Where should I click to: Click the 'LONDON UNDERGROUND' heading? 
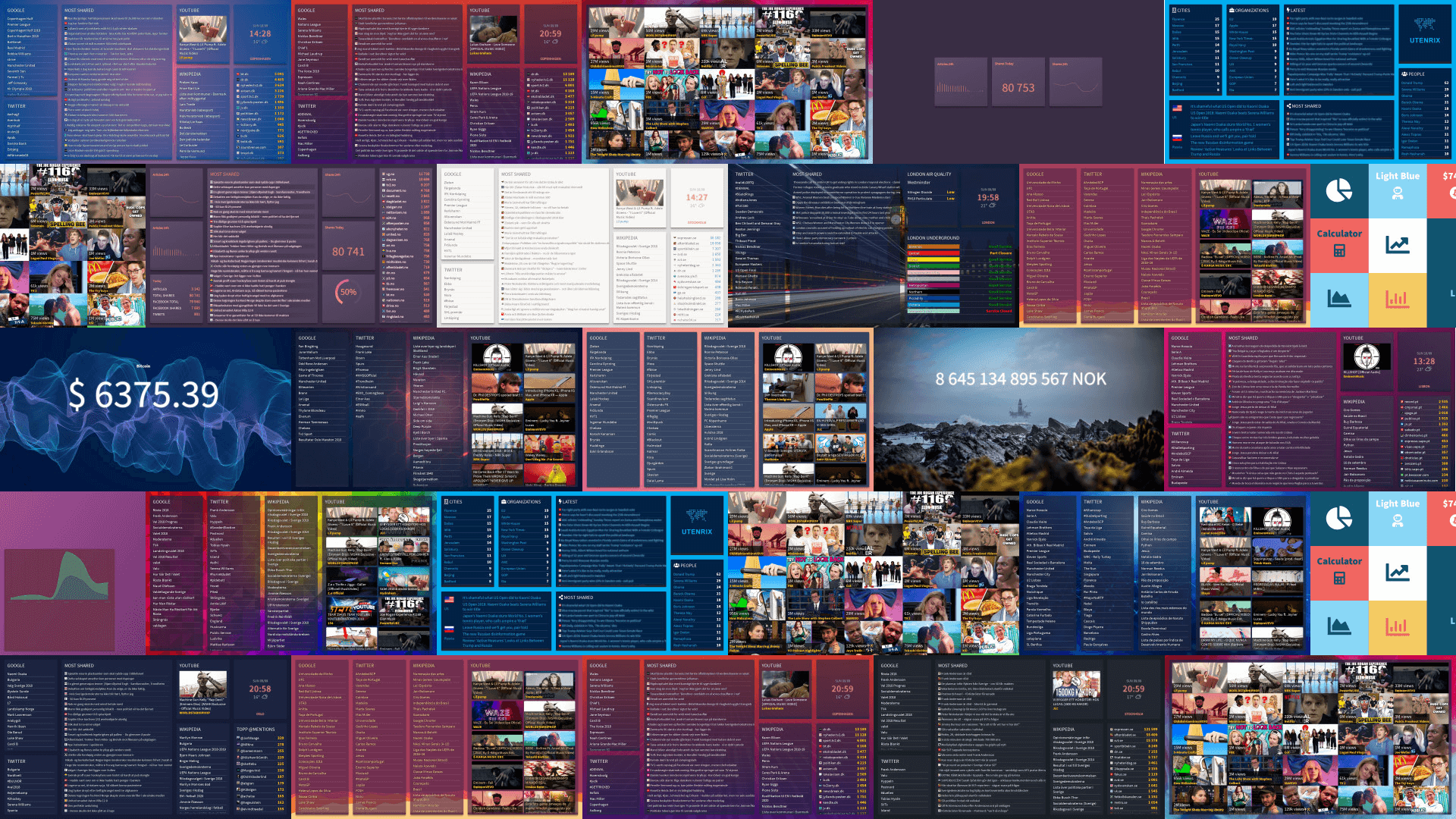[x=934, y=238]
